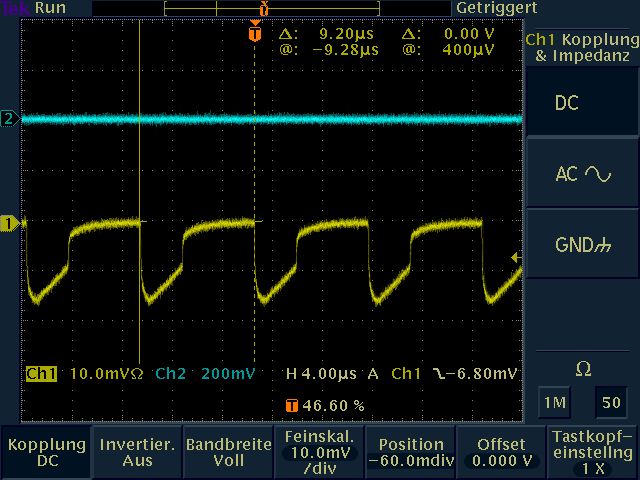The image size is (640, 480).
Task: Open Feinskal. 10.0mV/div fine scale setting
Action: pyautogui.click(x=319, y=452)
